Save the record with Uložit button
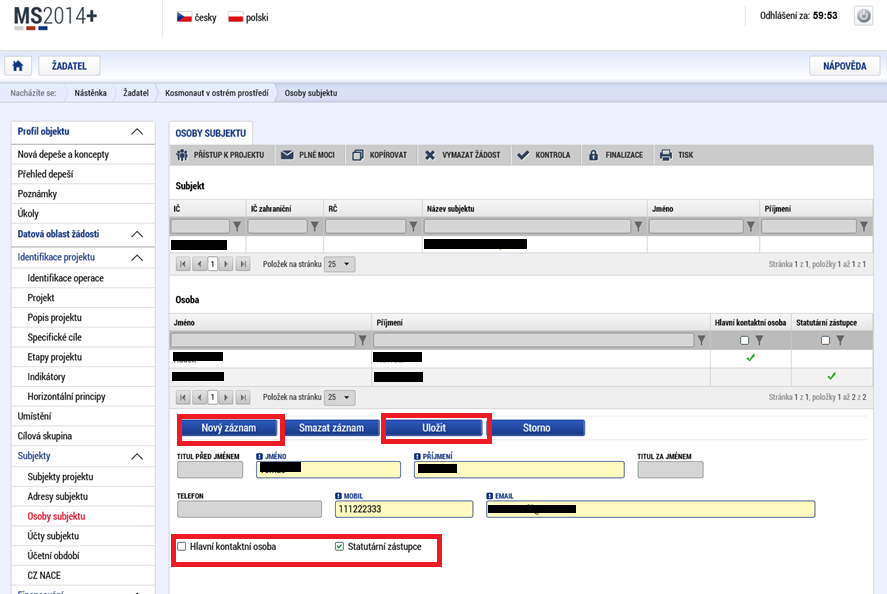Image resolution: width=887 pixels, height=594 pixels. 434,428
